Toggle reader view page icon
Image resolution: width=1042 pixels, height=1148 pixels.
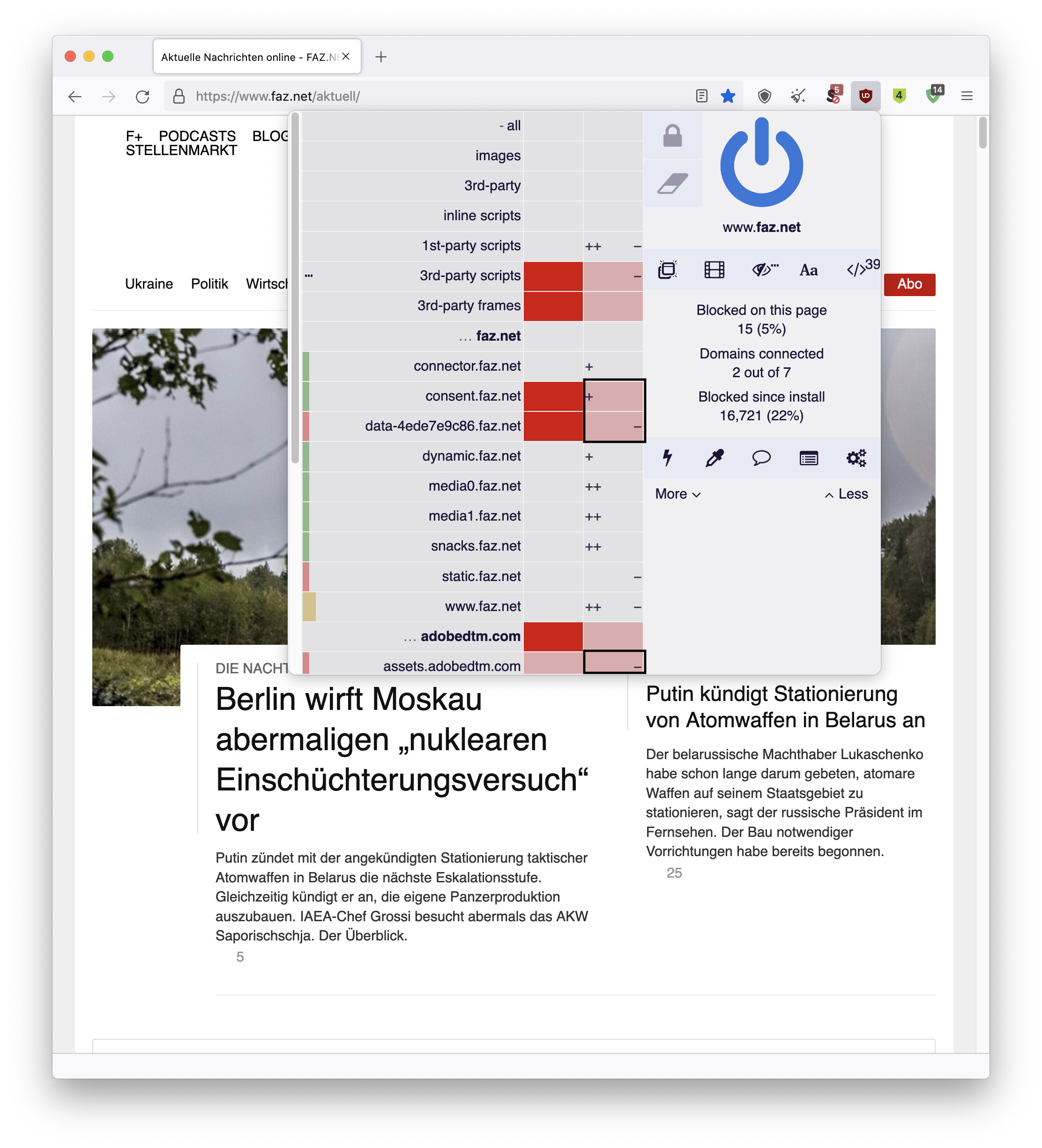[x=701, y=96]
